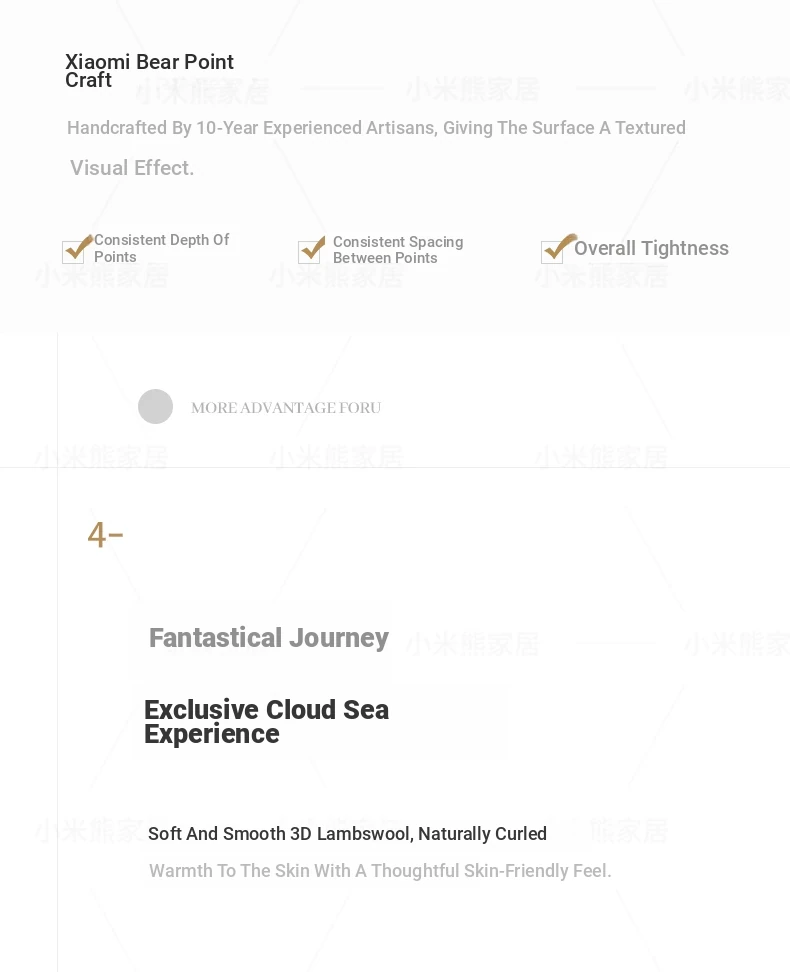Click the watermark beneath the Overall Tightness label

click(x=601, y=276)
